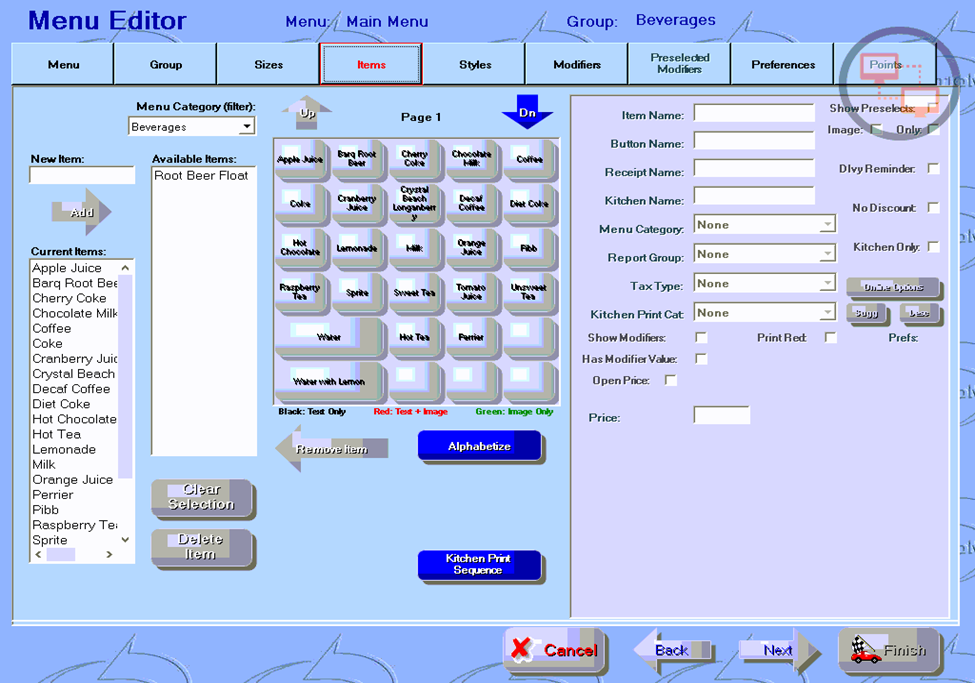The width and height of the screenshot is (975, 683).
Task: Select the Tomato Juice menu button
Action: click(471, 292)
